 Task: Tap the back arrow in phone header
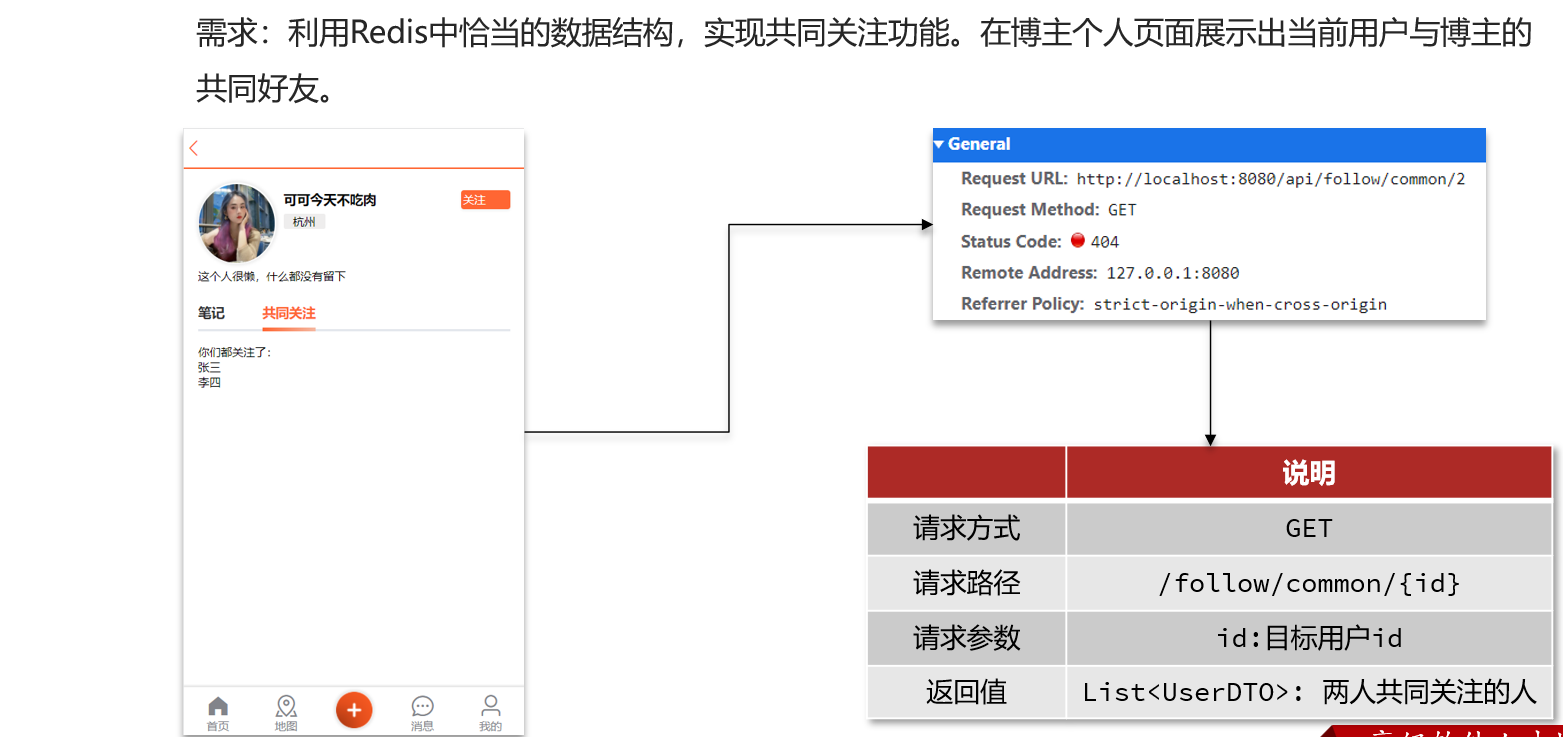[194, 148]
